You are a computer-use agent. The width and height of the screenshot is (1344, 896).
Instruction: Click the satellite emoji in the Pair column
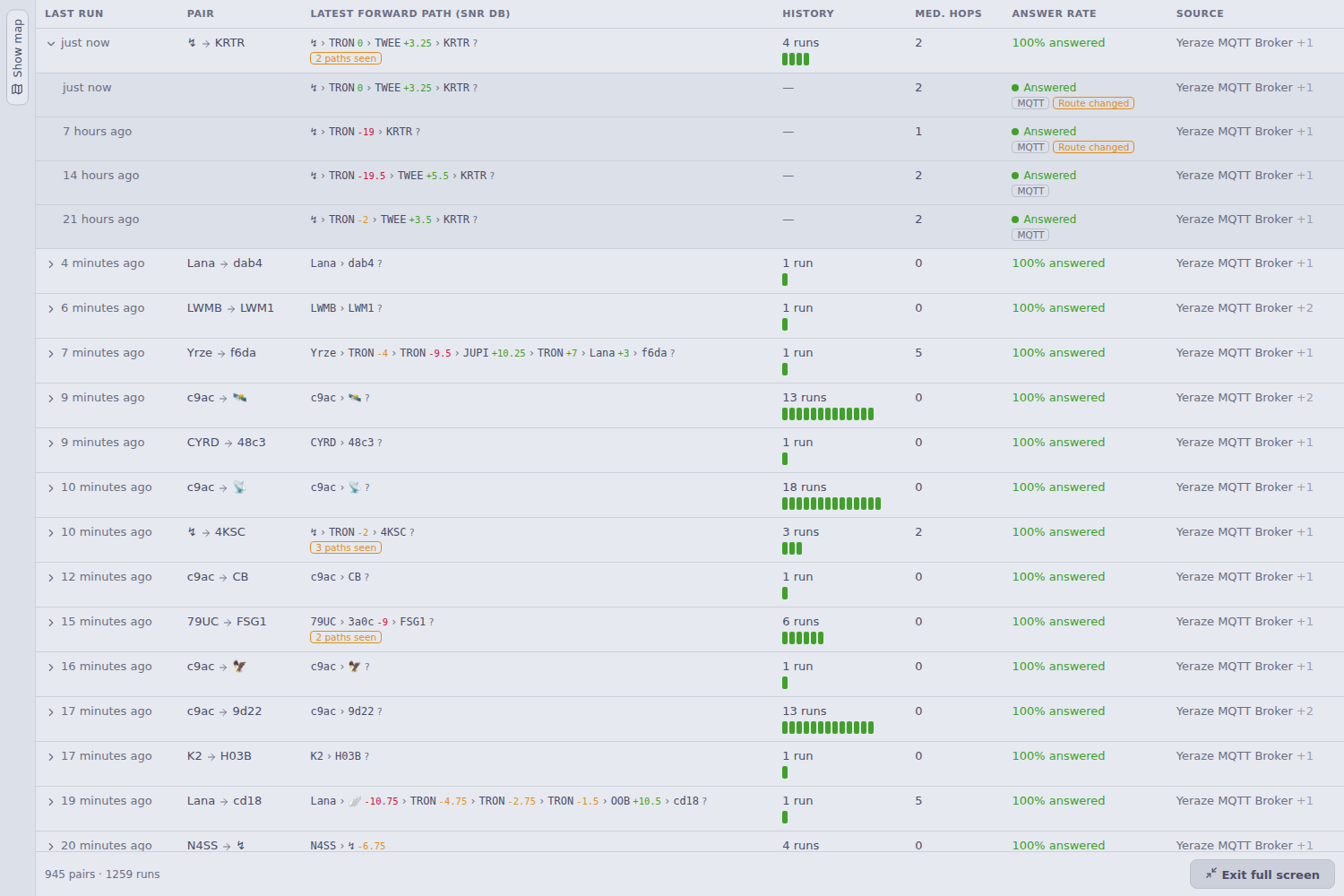pos(239,398)
